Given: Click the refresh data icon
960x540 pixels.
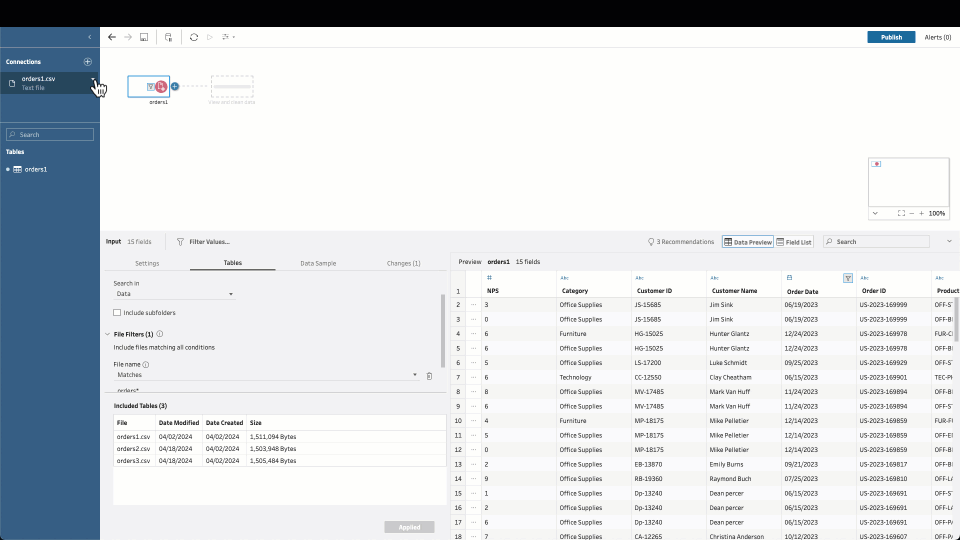Looking at the screenshot, I should [193, 37].
